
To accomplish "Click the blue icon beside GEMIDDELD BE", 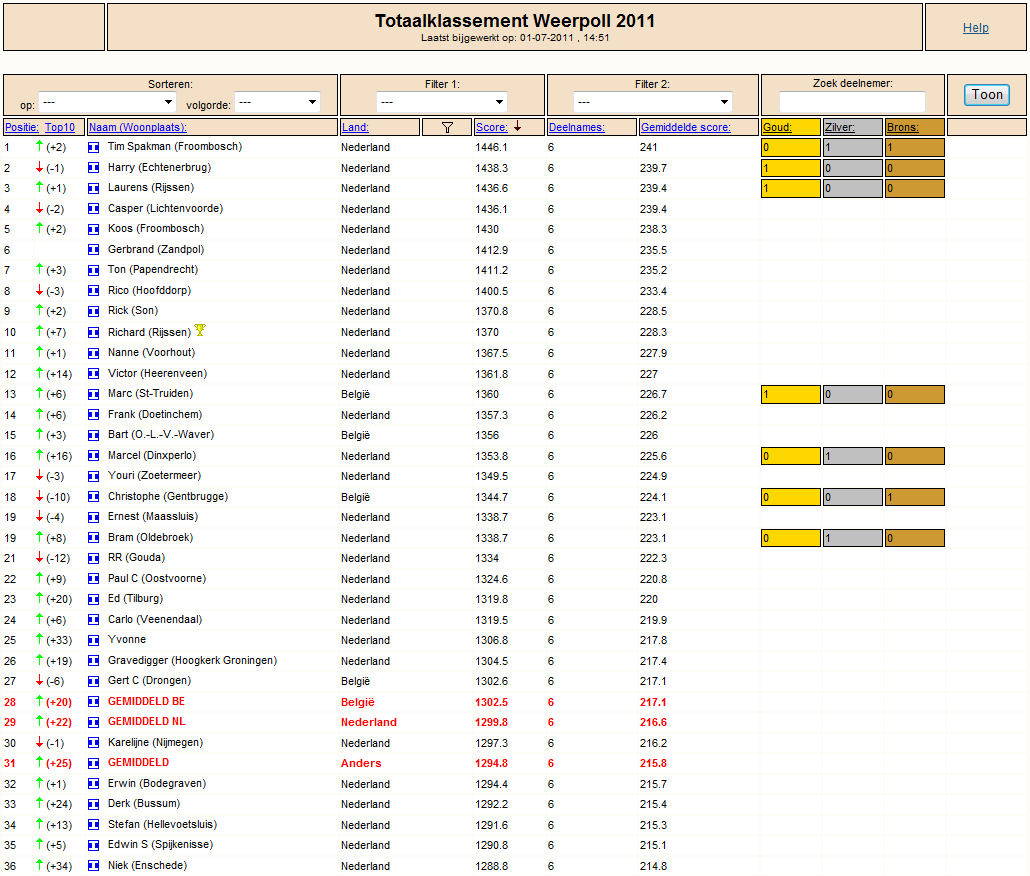I will click(x=93, y=702).
